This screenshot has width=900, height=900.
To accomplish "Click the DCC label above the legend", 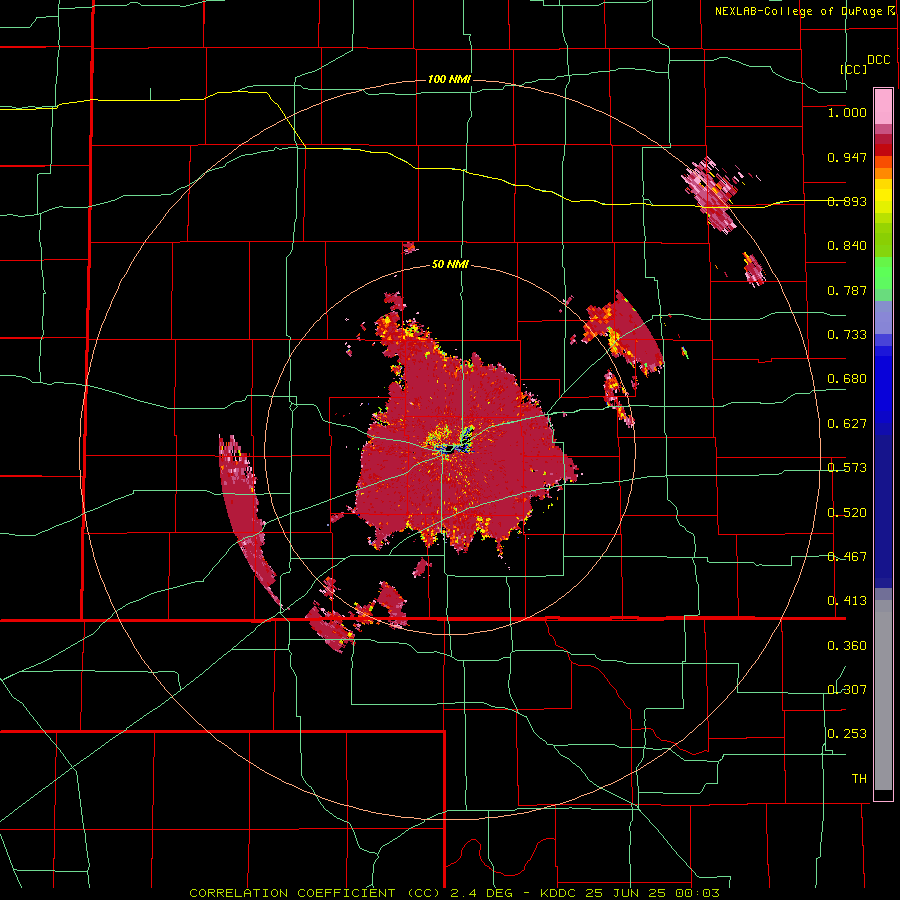I will click(x=878, y=60).
